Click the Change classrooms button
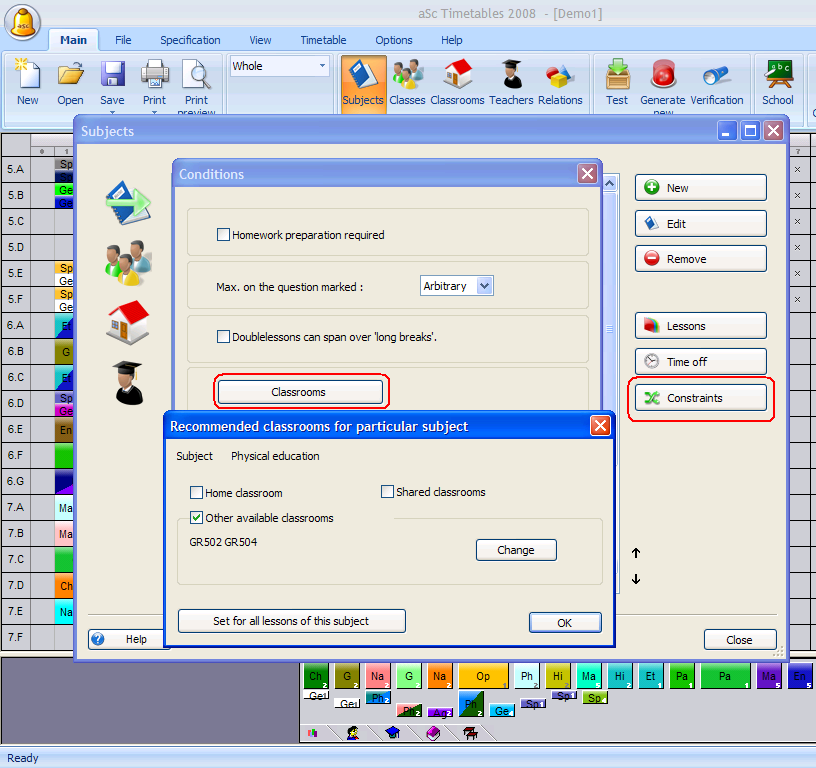 [515, 550]
